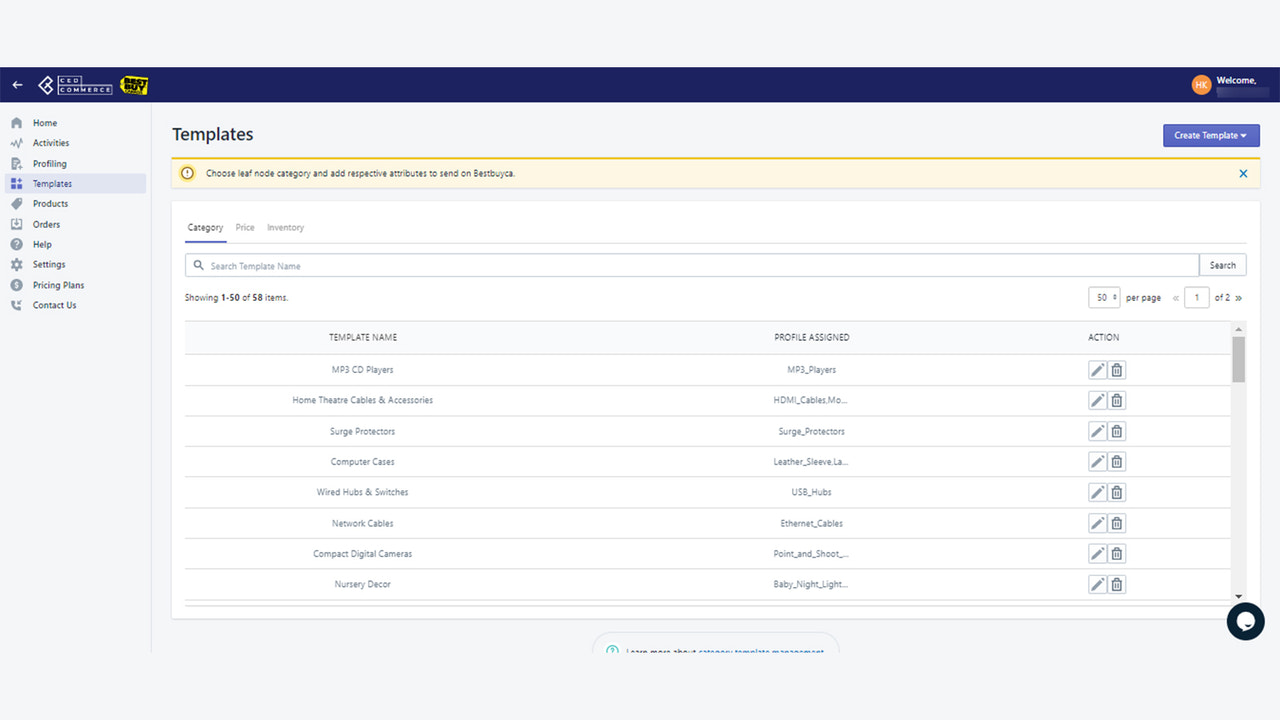Screen dimensions: 1280x720
Task: Go to next page with double chevron
Action: point(1239,297)
